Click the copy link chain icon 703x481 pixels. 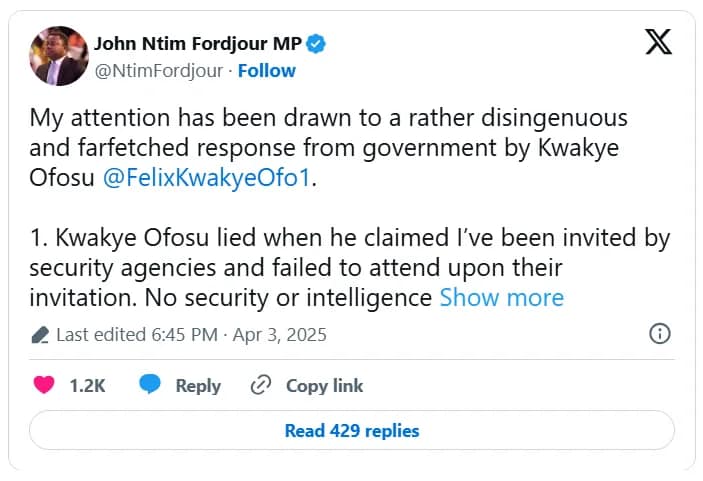click(x=260, y=385)
